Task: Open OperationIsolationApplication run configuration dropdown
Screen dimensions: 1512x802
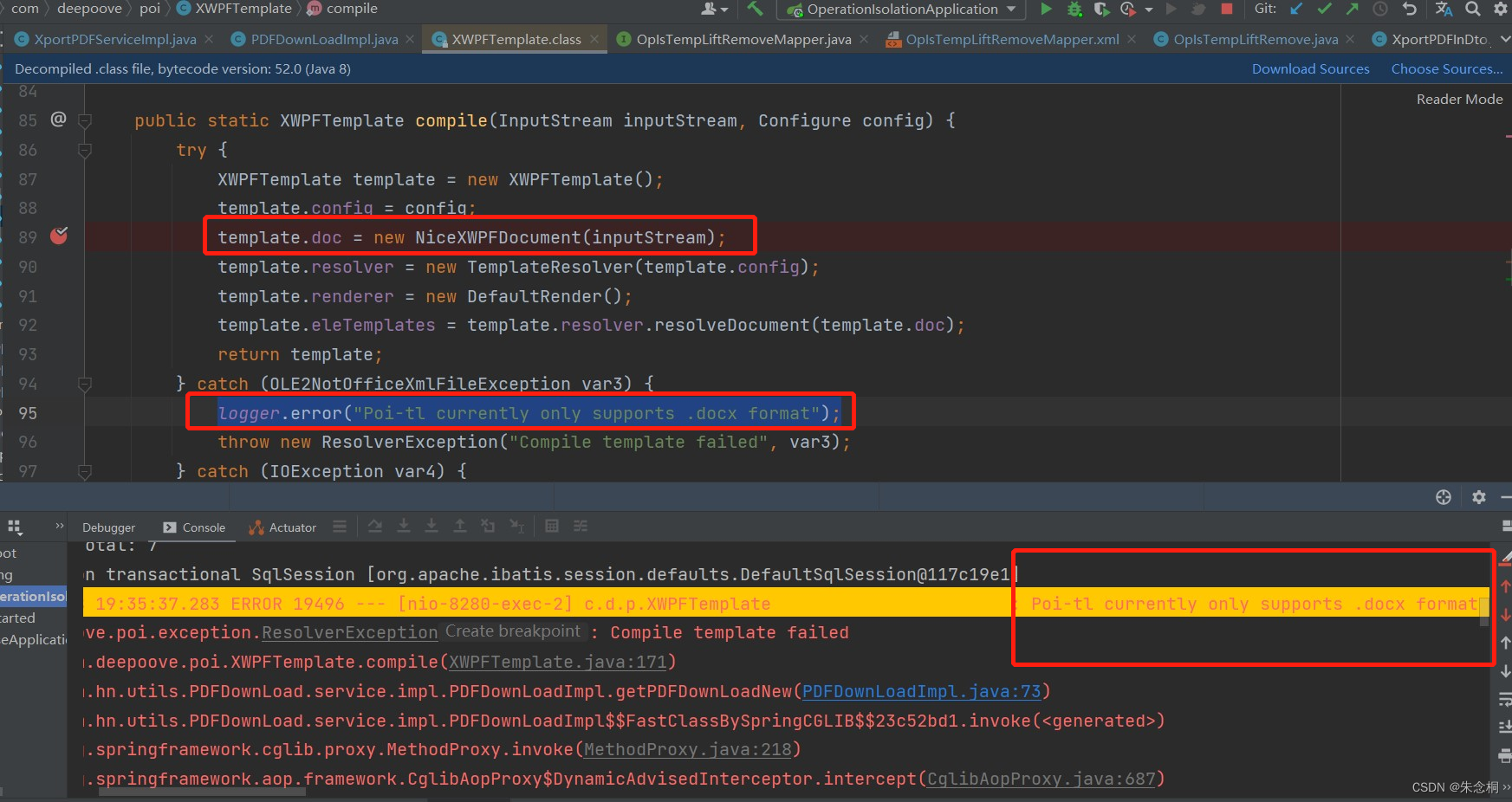Action: (902, 10)
